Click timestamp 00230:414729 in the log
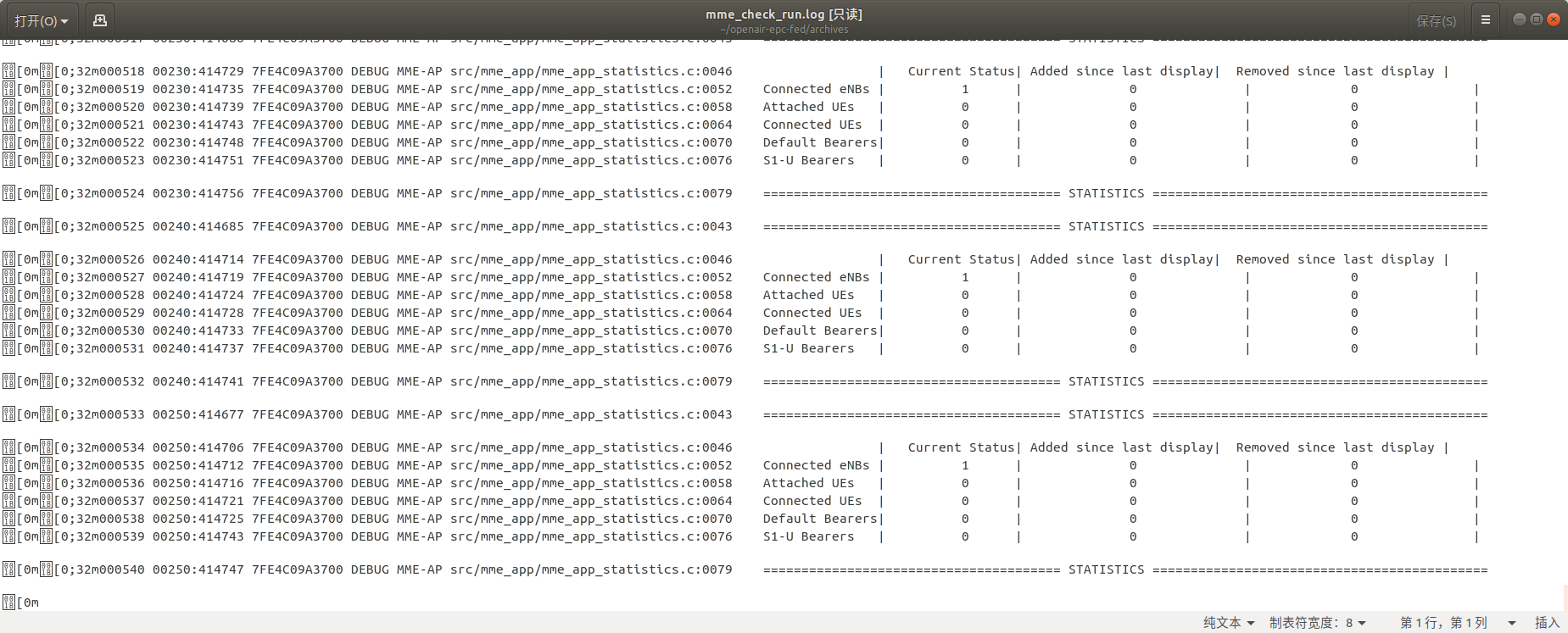The image size is (1568, 633). point(198,71)
